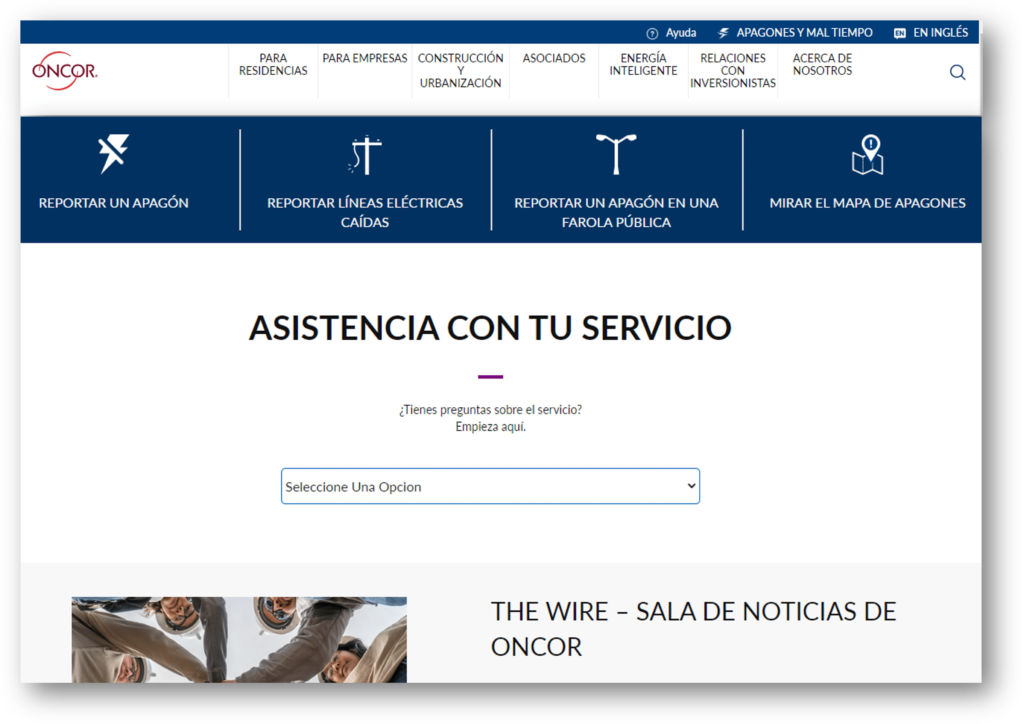Click the storm icon beside Apagones y Mal Tiempo
This screenshot has height=724, width=1024.
pos(724,33)
